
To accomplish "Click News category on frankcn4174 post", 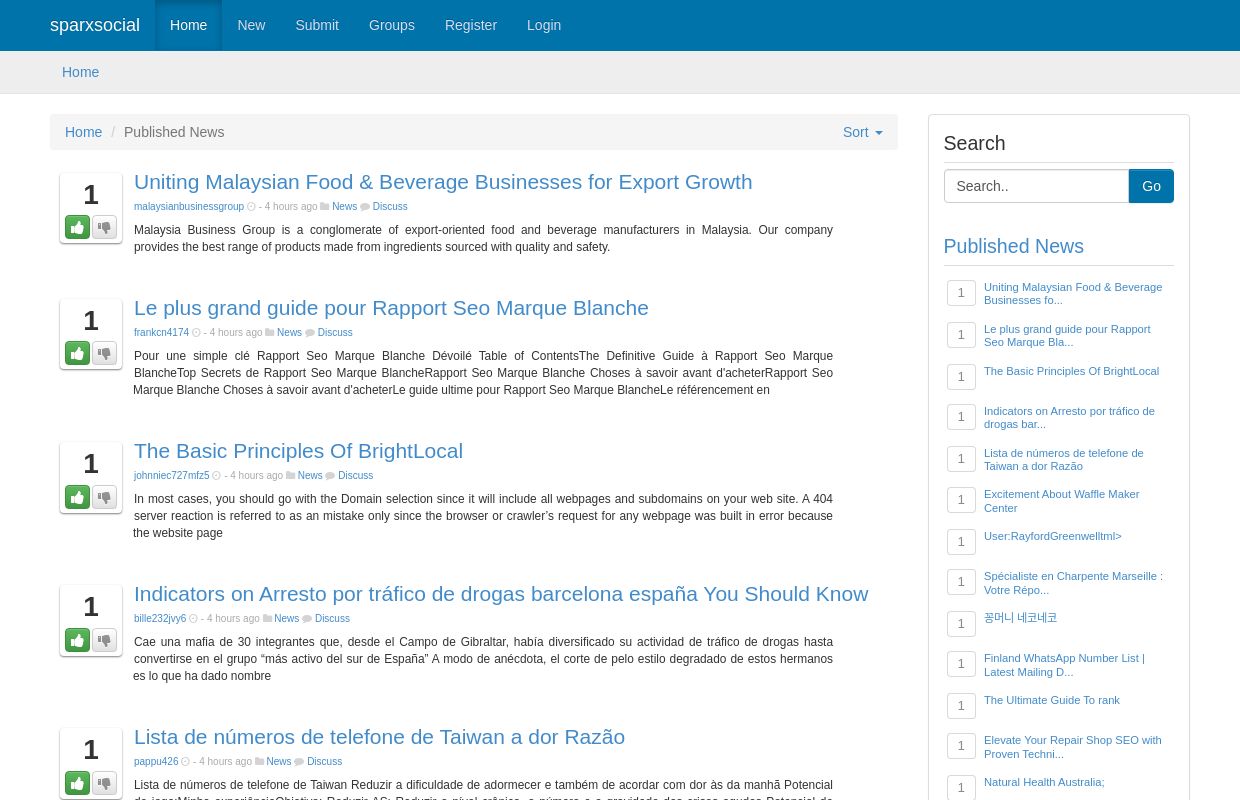I will 289,333.
